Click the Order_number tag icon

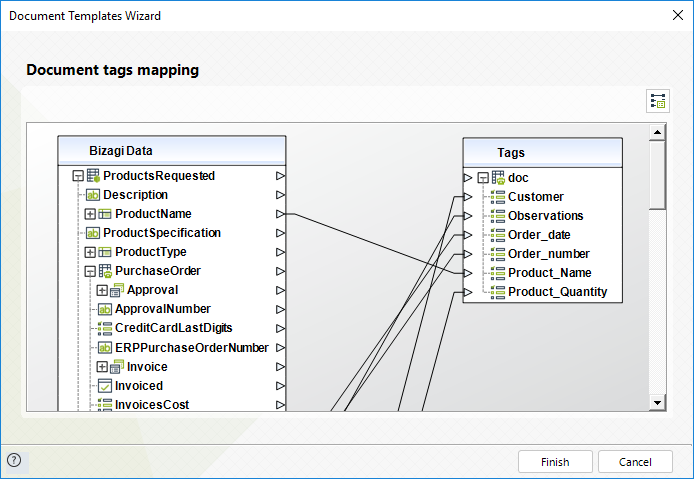coord(497,254)
